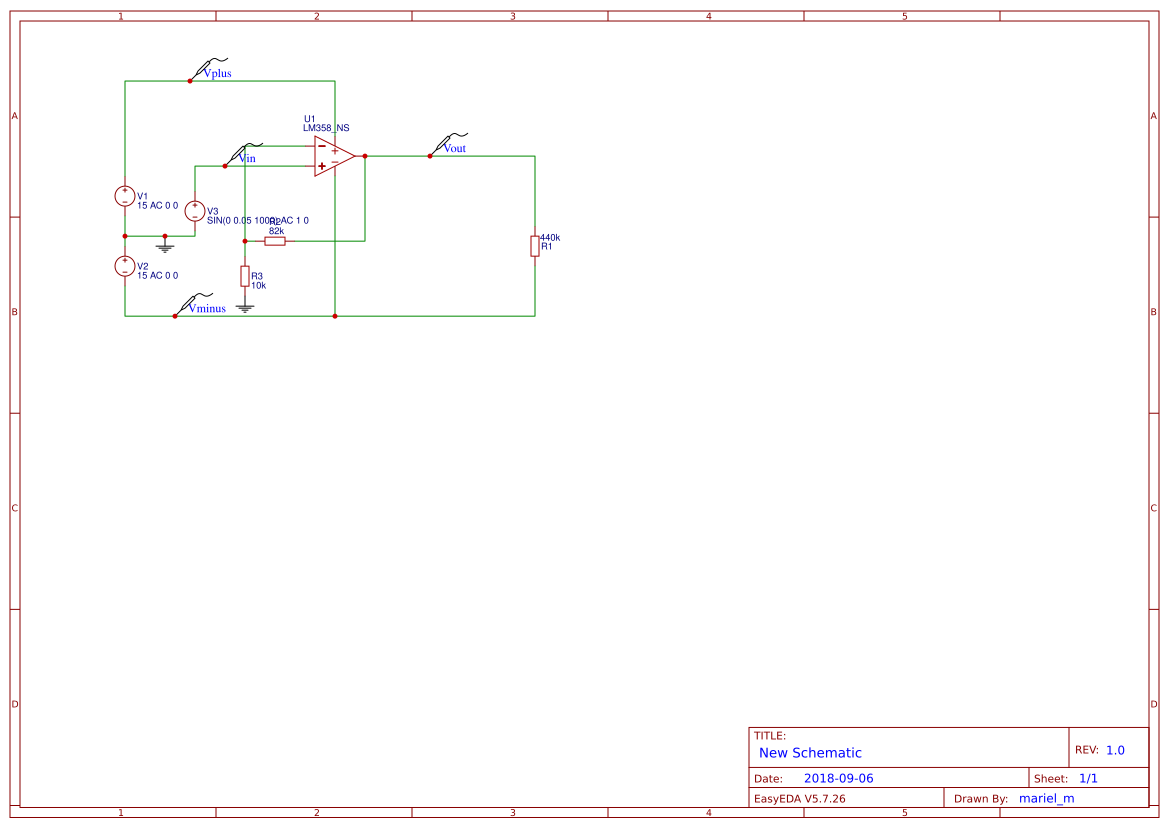Select the wire junction at the Vout node
The width and height of the screenshot is (1169, 828).
point(365,156)
